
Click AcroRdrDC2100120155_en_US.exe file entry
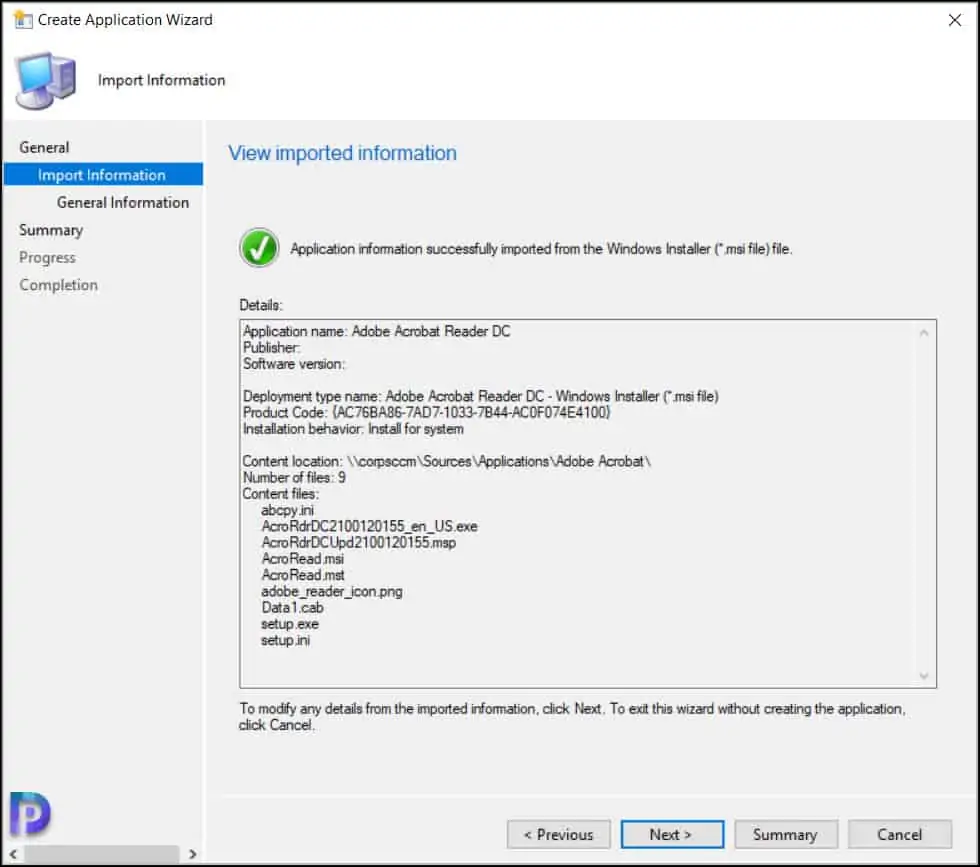(369, 526)
